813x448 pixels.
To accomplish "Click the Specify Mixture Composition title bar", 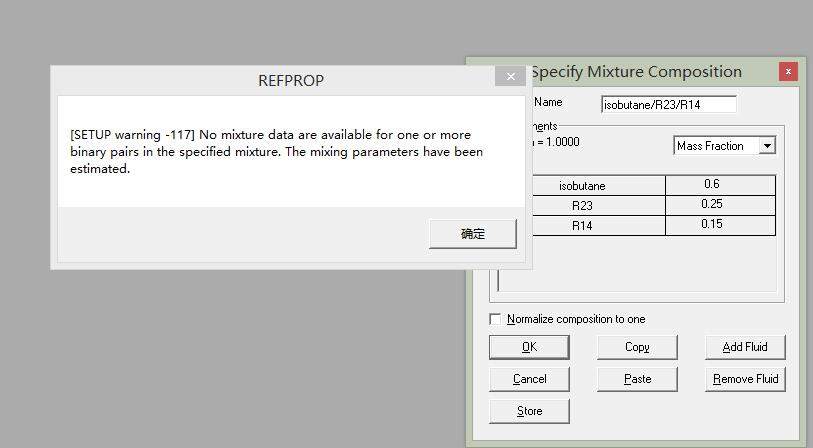I will 636,72.
